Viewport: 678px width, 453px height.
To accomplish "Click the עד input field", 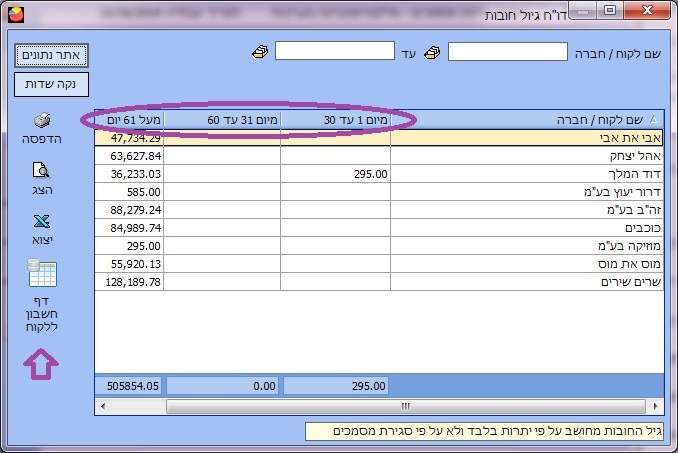I will (335, 51).
